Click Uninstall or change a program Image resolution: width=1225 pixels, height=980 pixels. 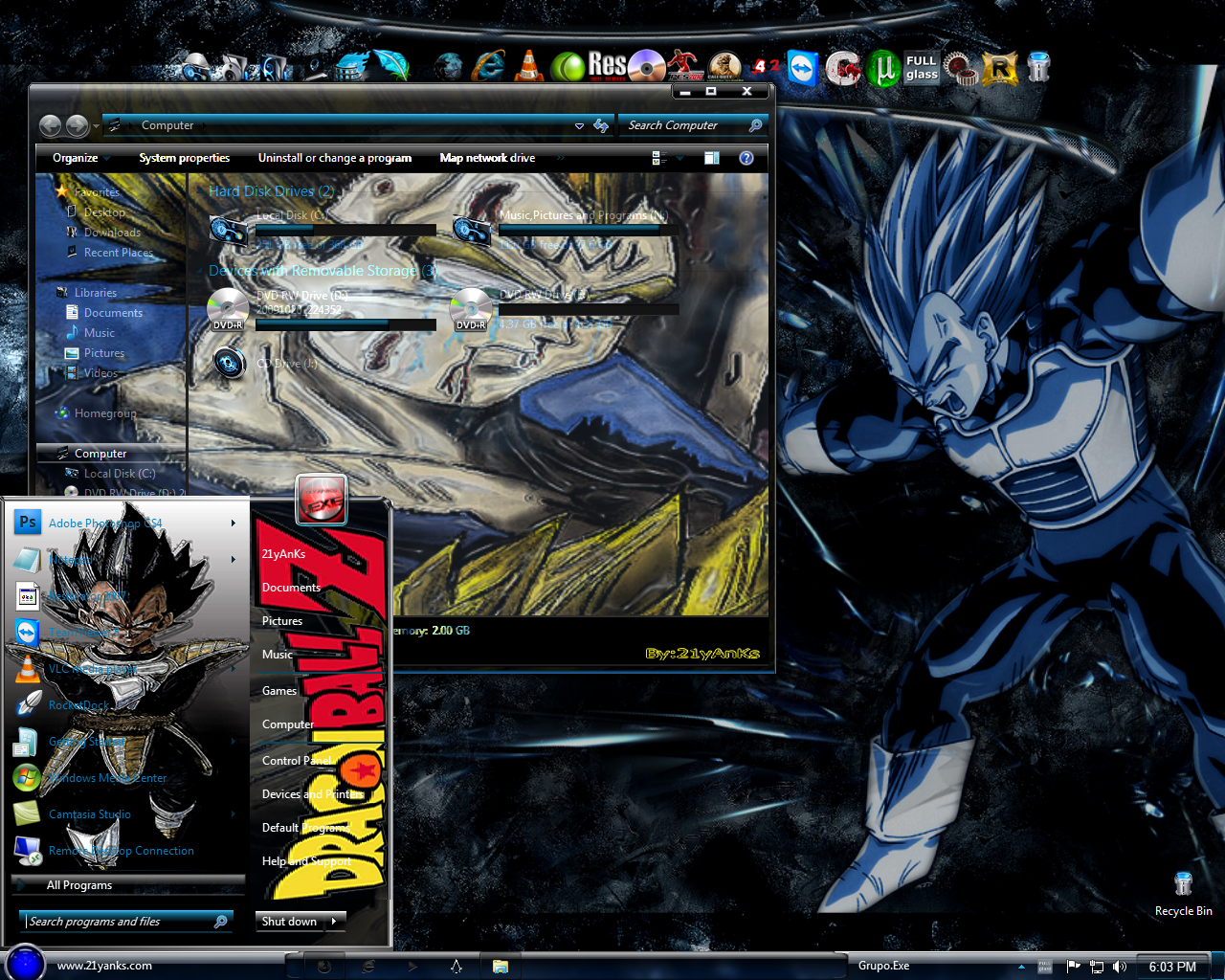(x=335, y=158)
